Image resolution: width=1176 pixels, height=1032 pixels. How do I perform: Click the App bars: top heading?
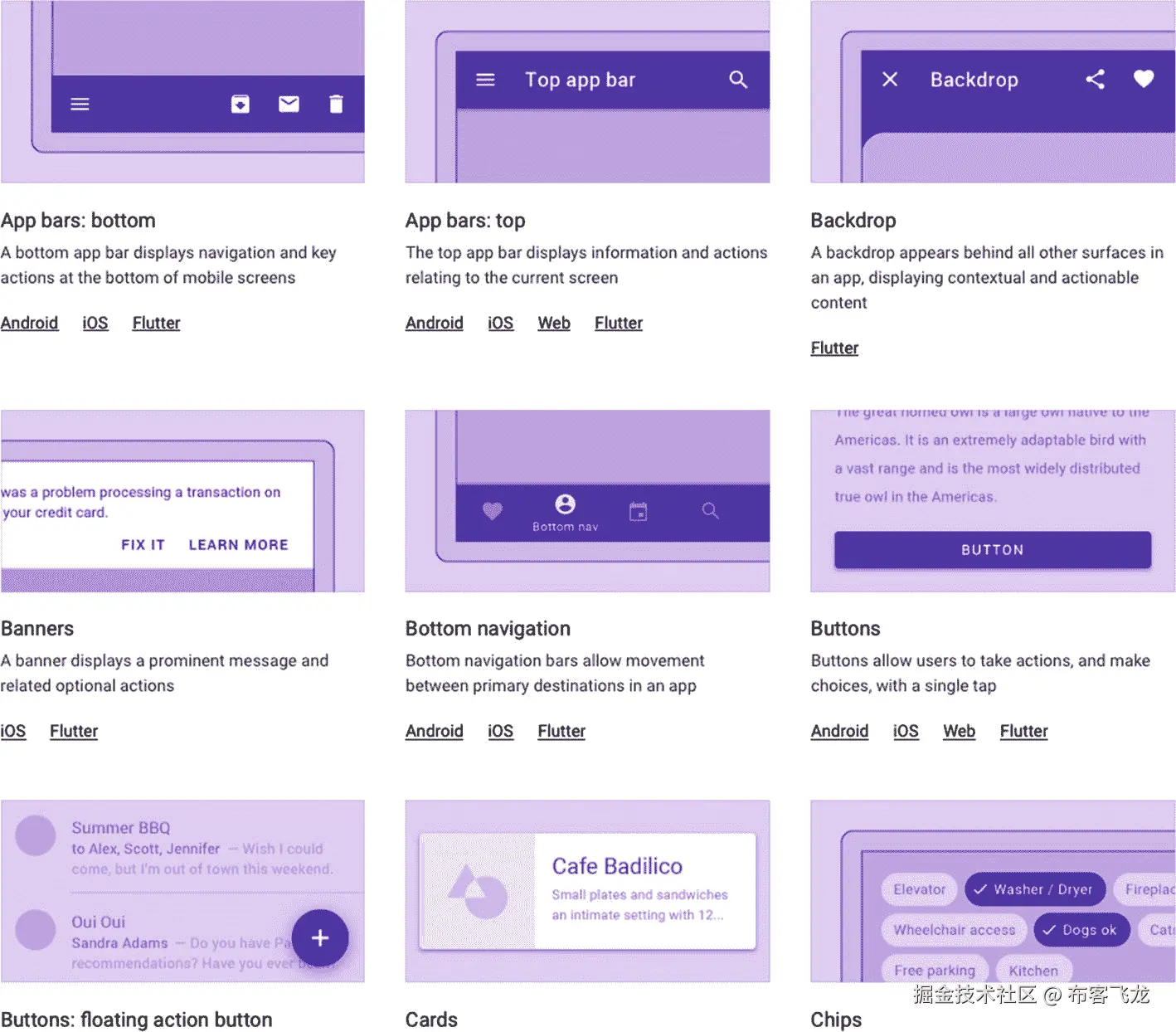(465, 221)
